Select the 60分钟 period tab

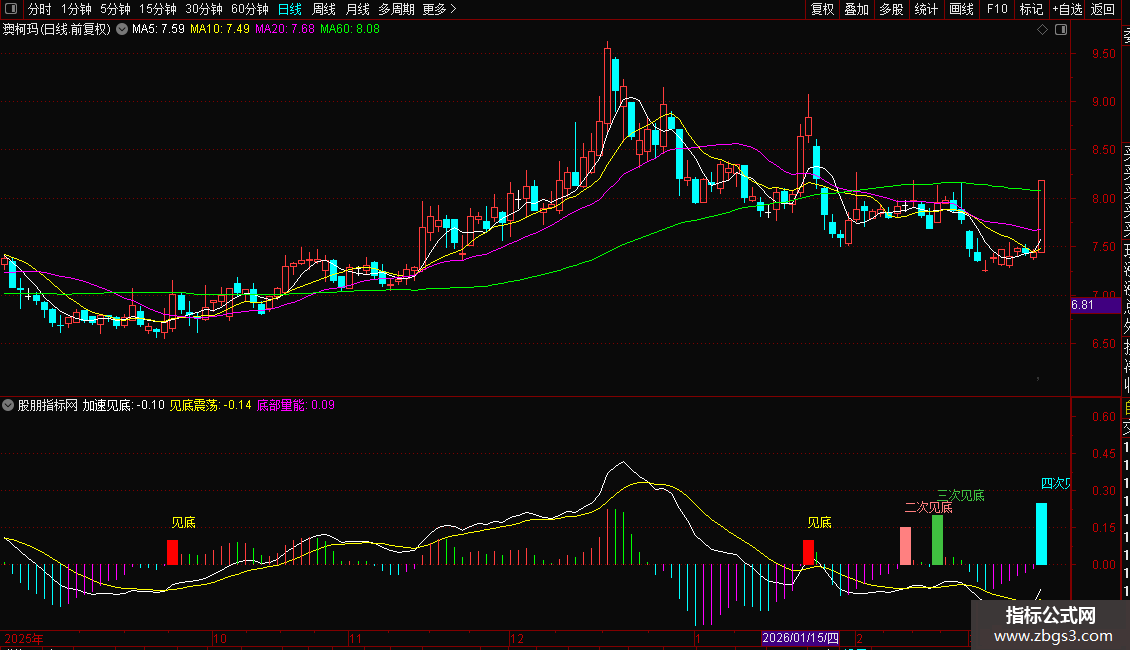coord(250,9)
